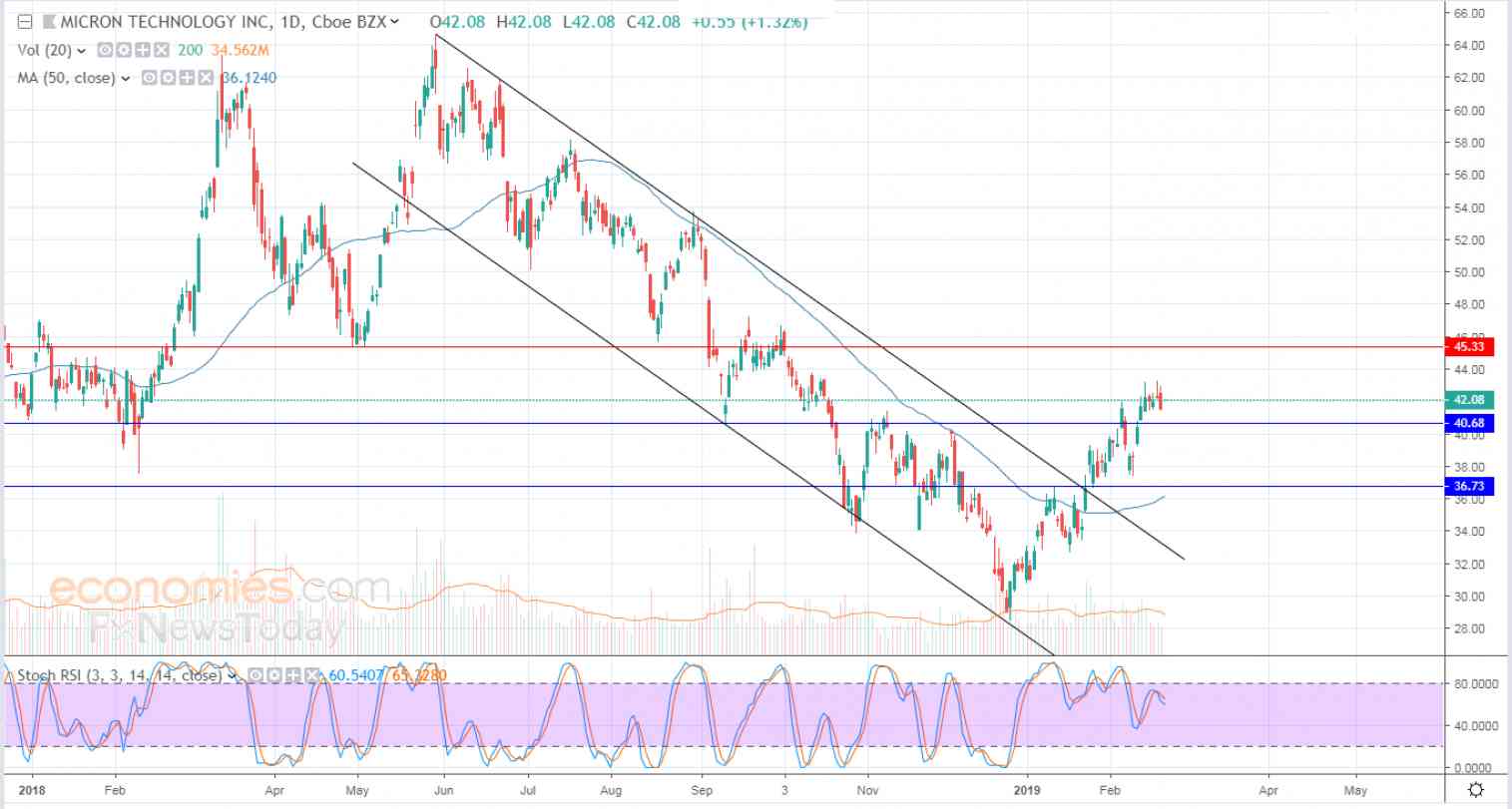The width and height of the screenshot is (1512, 809).
Task: Expand the Vol (20) indicator dropdown arrow
Action: 82,50
